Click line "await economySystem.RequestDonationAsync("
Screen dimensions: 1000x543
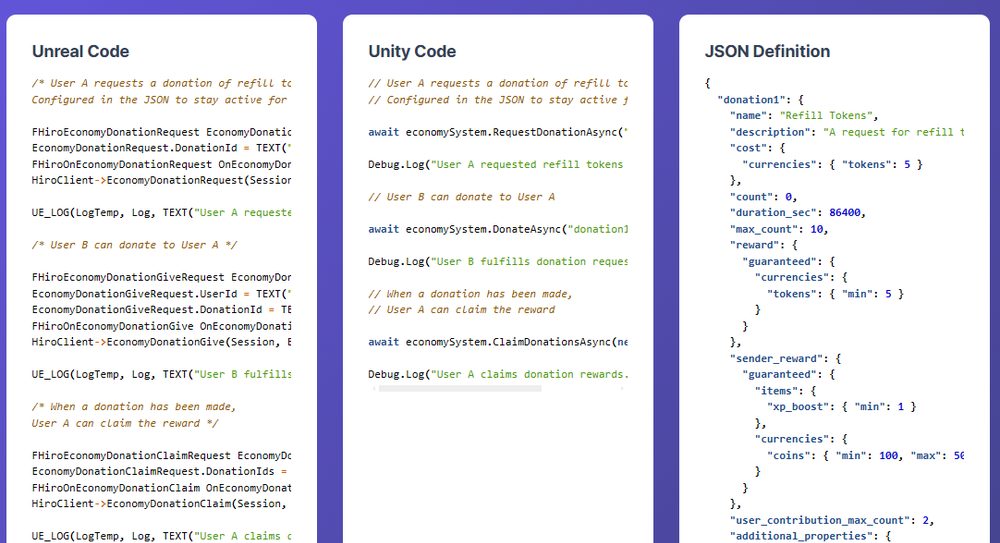point(497,132)
